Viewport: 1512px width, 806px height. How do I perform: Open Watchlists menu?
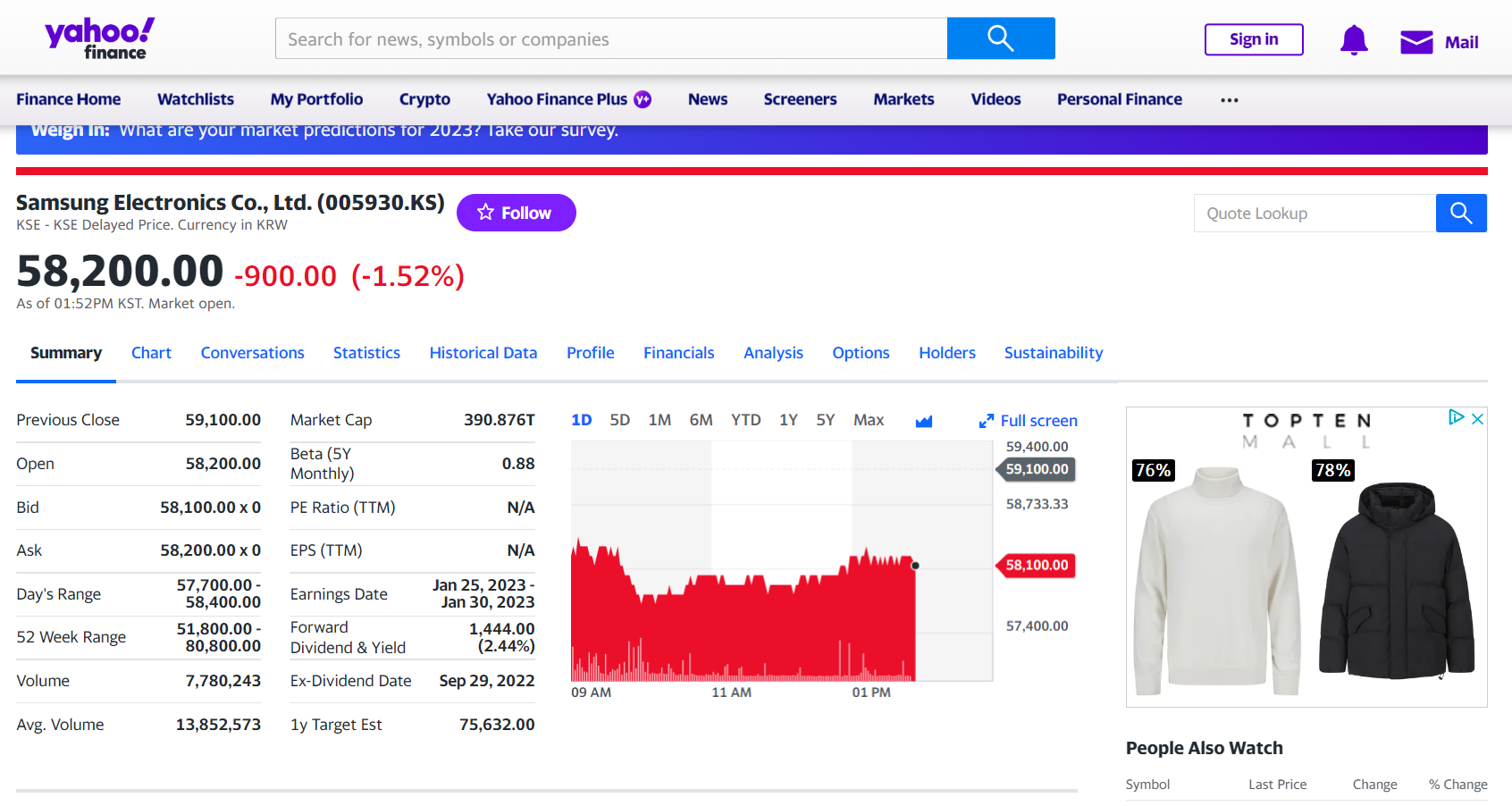pyautogui.click(x=196, y=99)
